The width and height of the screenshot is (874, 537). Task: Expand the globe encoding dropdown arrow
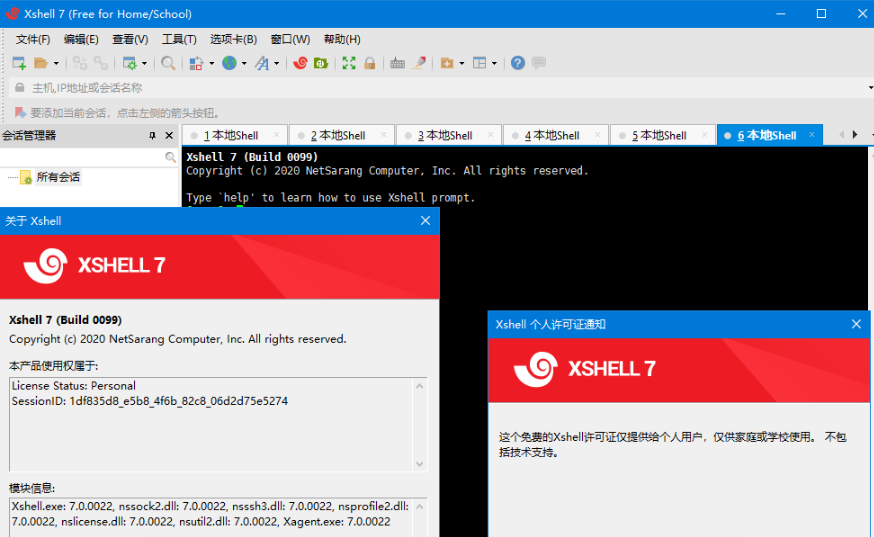coord(244,64)
